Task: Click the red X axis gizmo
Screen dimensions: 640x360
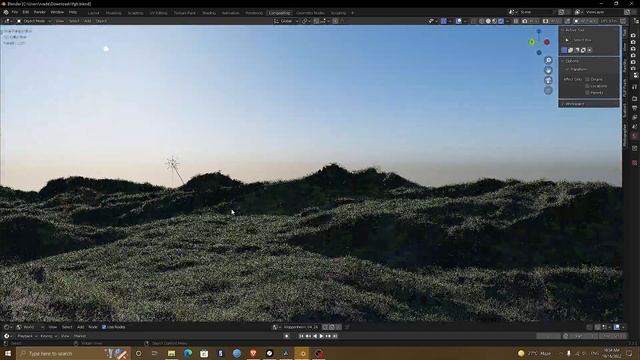Action: 547,42
